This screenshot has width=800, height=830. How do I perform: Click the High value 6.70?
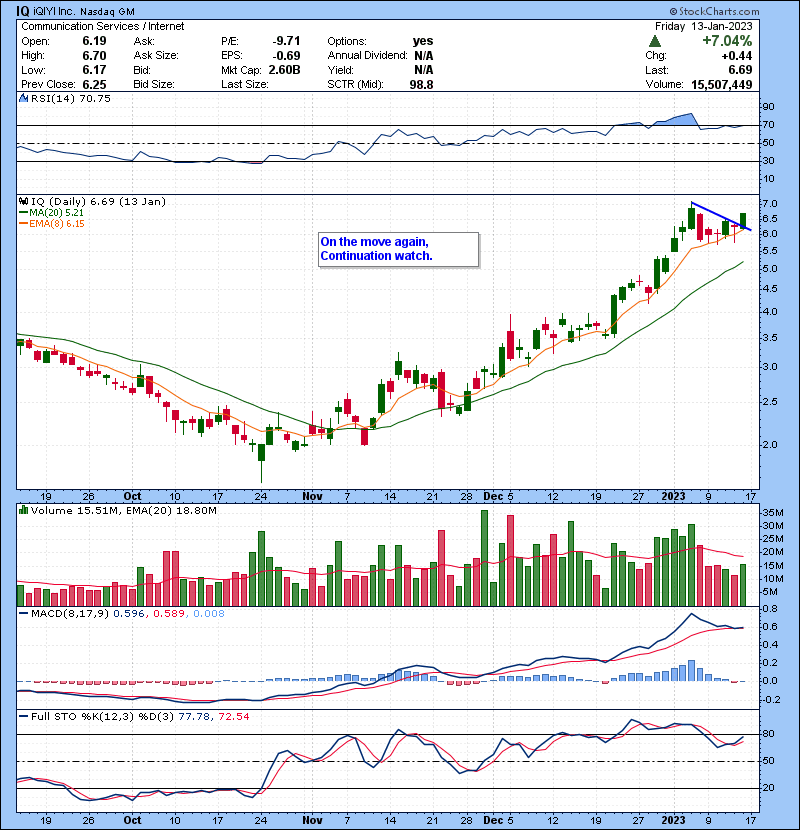click(x=94, y=56)
